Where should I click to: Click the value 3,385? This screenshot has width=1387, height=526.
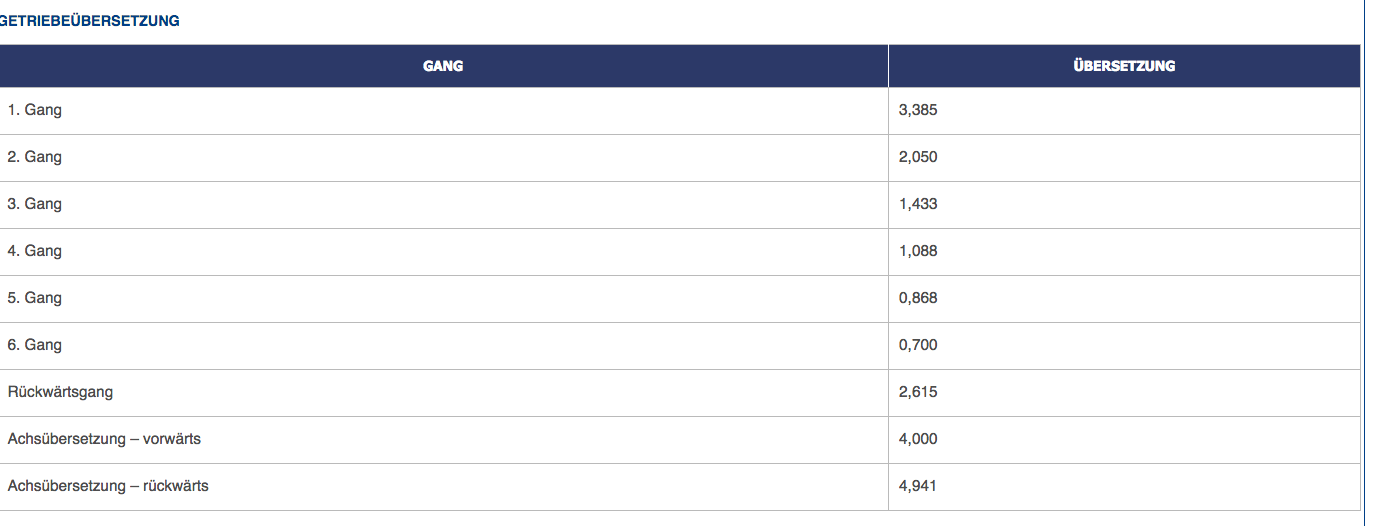click(x=918, y=110)
